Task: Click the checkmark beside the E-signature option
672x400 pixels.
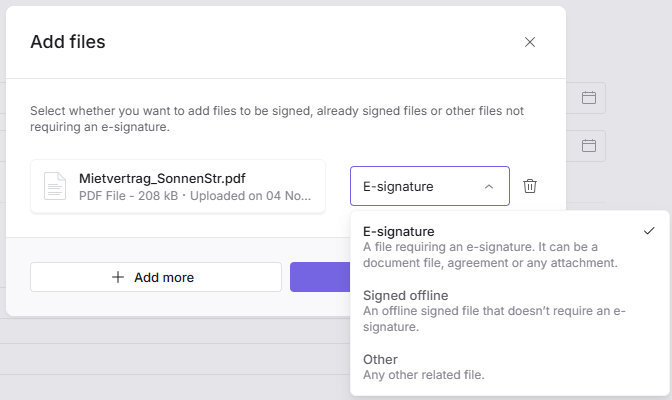Action: pyautogui.click(x=649, y=231)
